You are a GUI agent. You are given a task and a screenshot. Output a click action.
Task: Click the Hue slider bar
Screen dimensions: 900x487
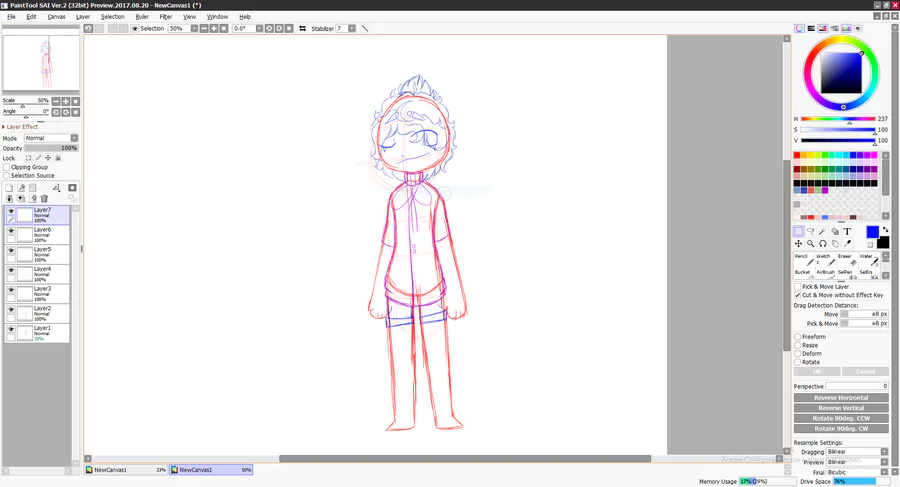838,119
